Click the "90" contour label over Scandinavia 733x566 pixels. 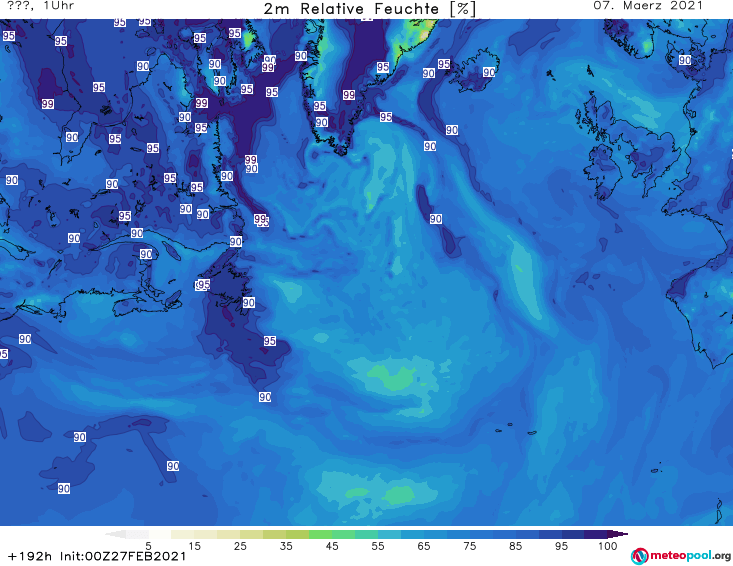685,60
